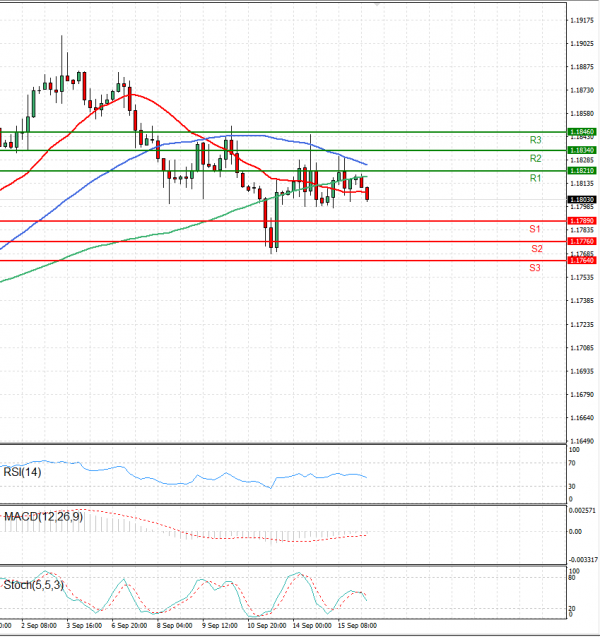Click the MACD 0.002571 scale value
This screenshot has width=600, height=637.
582,510
